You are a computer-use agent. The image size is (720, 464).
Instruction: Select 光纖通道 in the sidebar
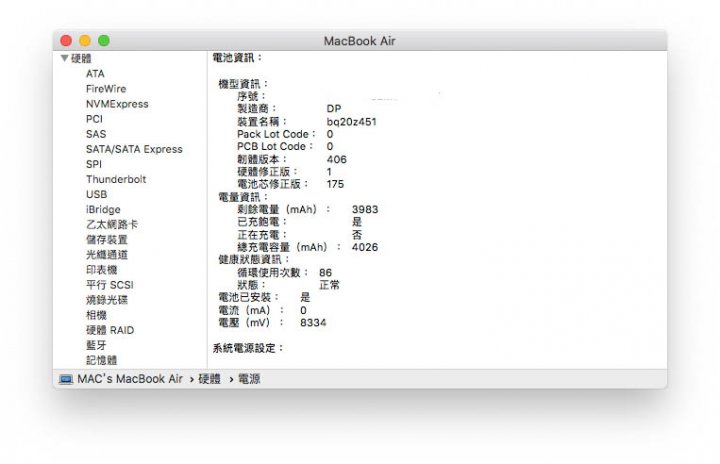107,255
